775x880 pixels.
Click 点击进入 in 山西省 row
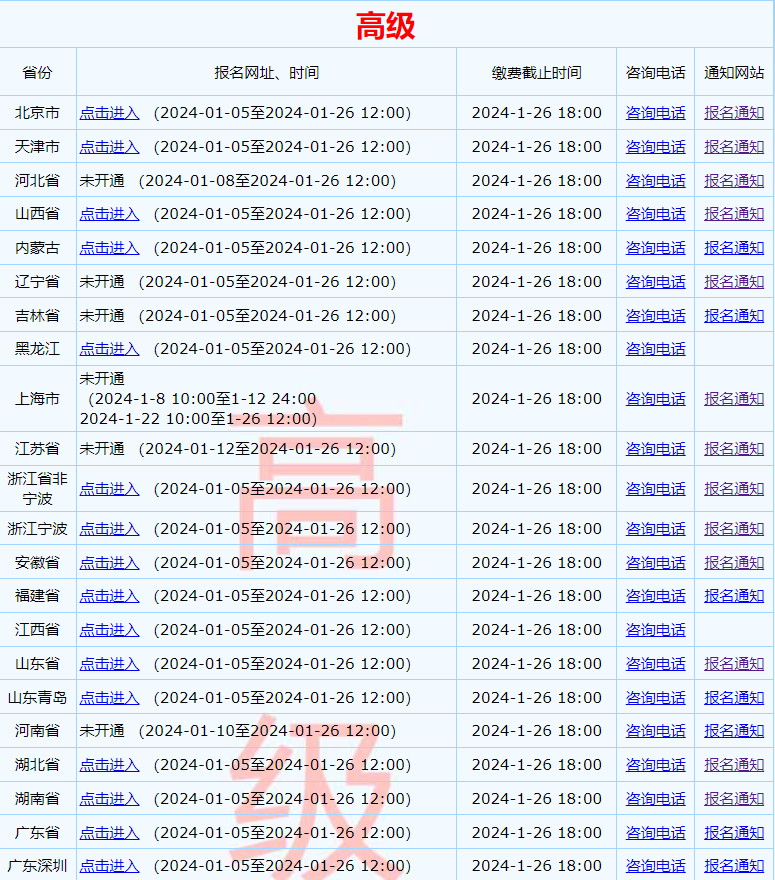click(110, 214)
